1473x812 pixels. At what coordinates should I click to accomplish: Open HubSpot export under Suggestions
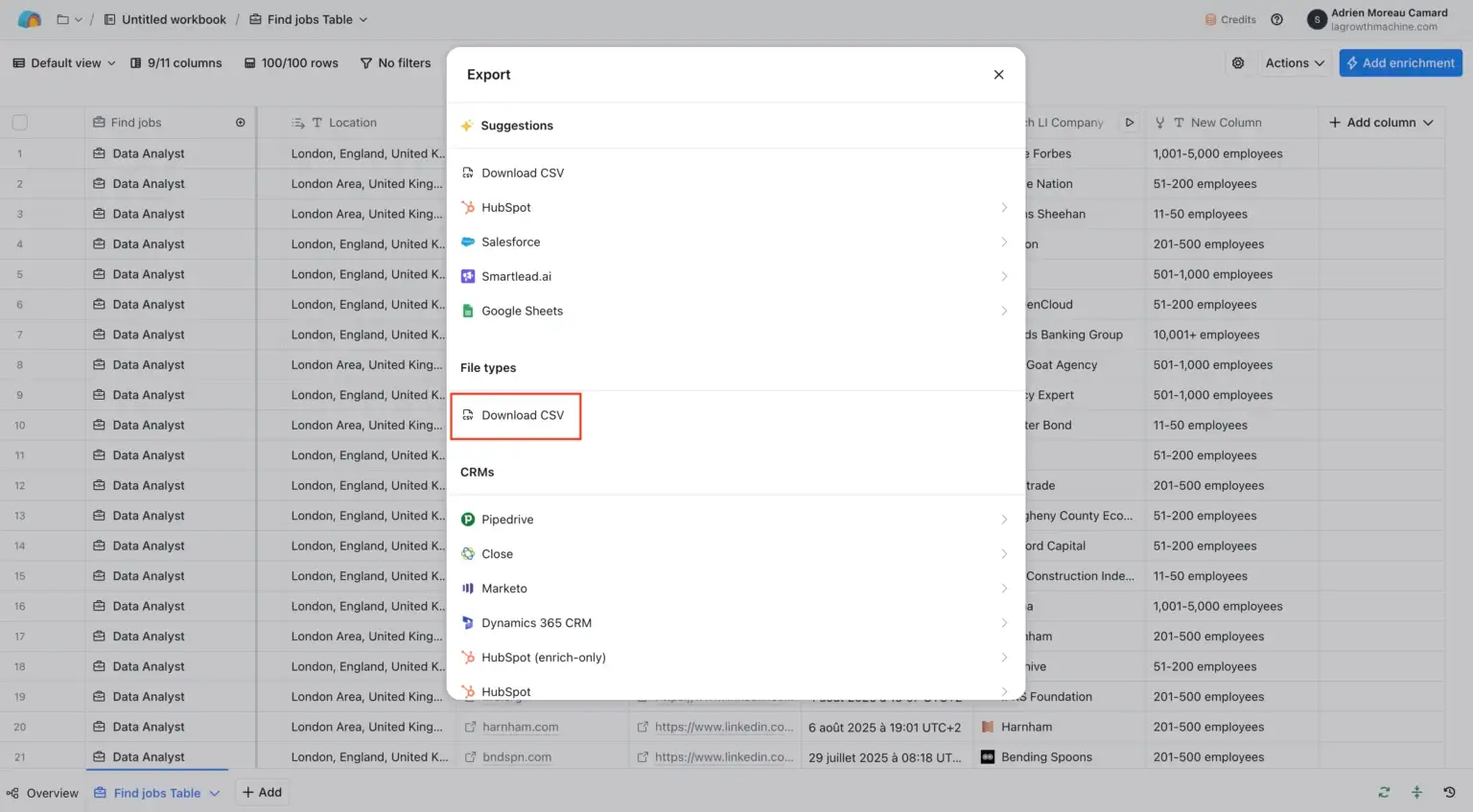coord(736,207)
